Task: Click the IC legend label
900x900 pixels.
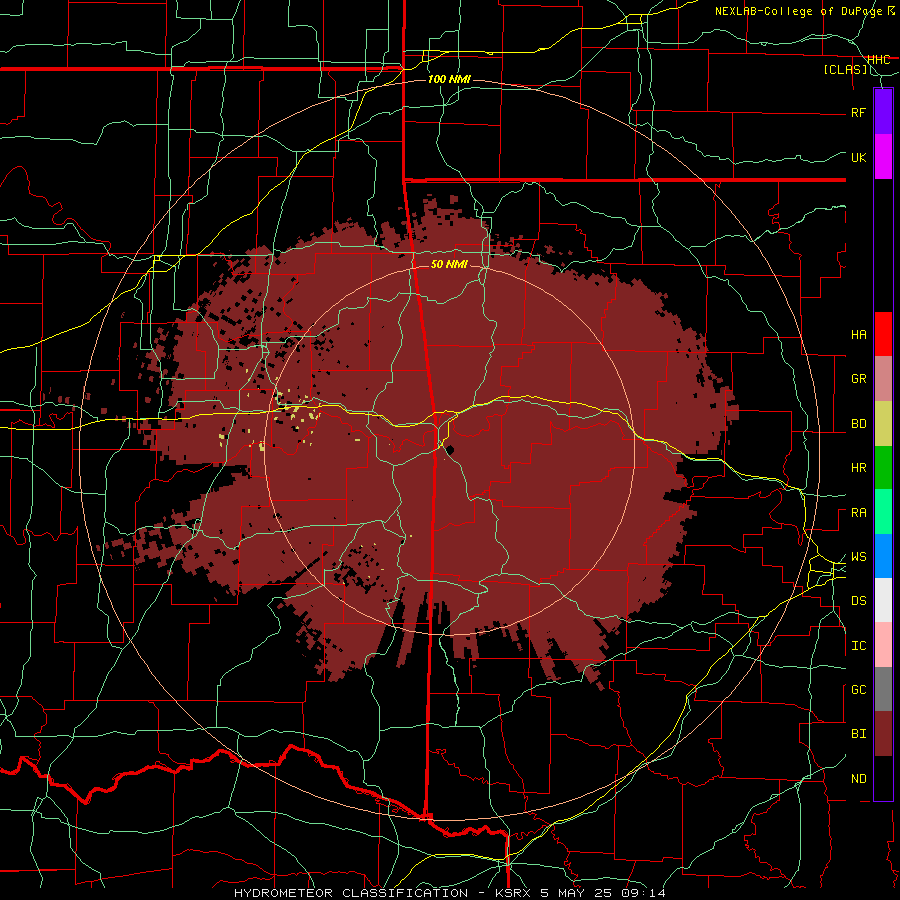Action: tap(859, 646)
